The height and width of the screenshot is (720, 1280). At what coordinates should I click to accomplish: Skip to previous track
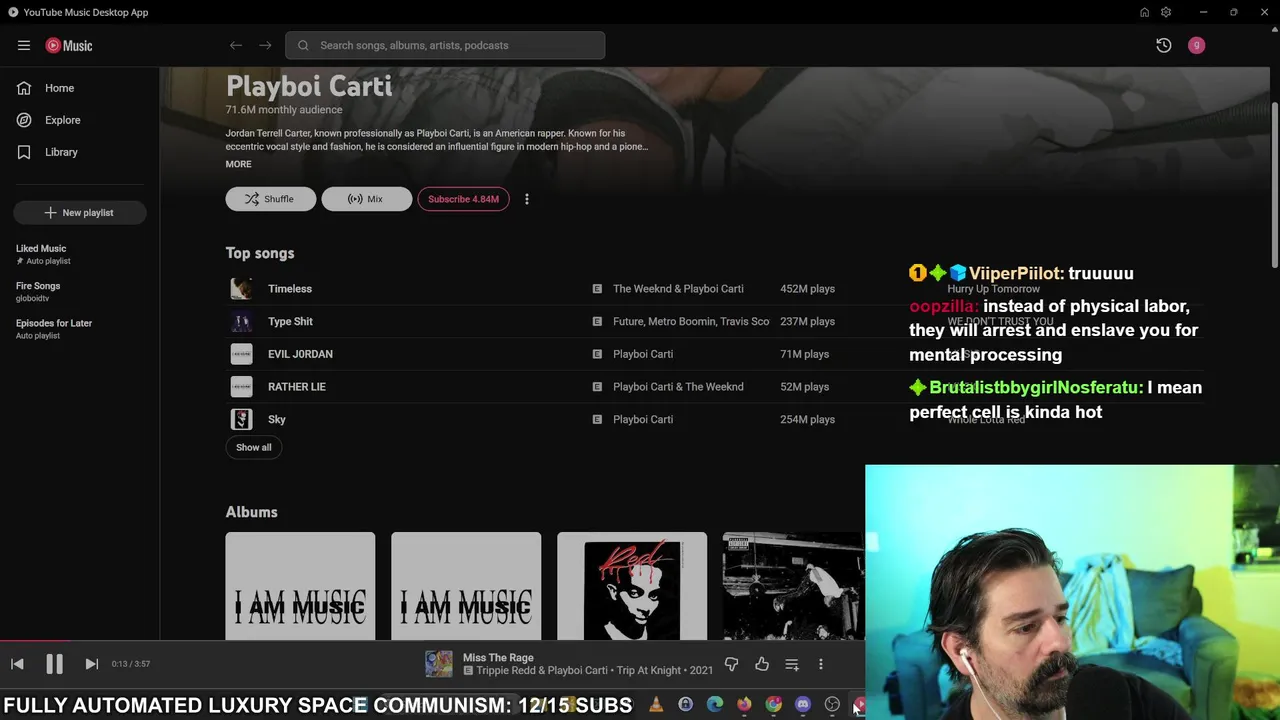(x=17, y=664)
